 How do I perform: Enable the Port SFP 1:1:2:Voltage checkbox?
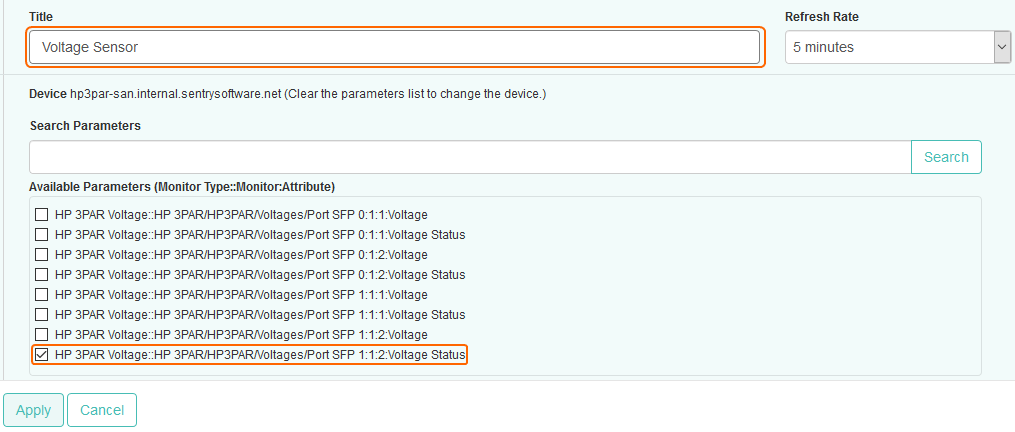(42, 334)
